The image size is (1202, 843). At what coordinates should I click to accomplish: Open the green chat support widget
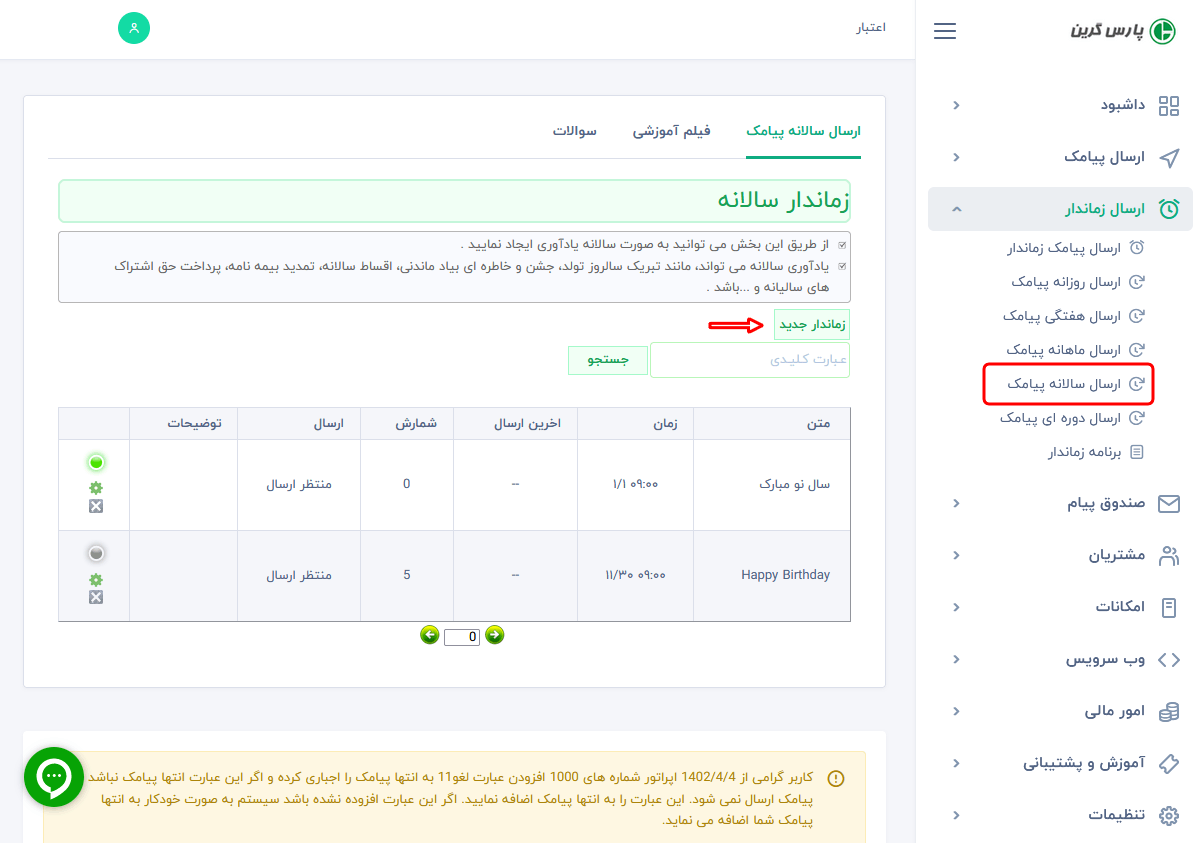(53, 777)
